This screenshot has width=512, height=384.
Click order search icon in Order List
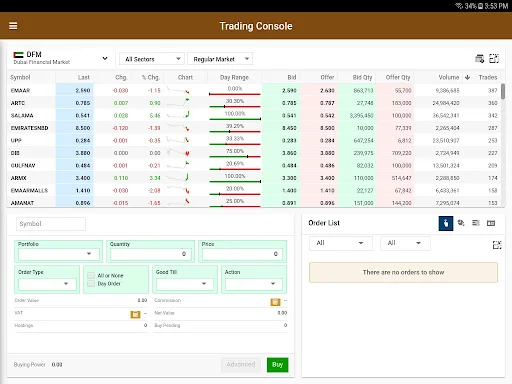[x=461, y=223]
